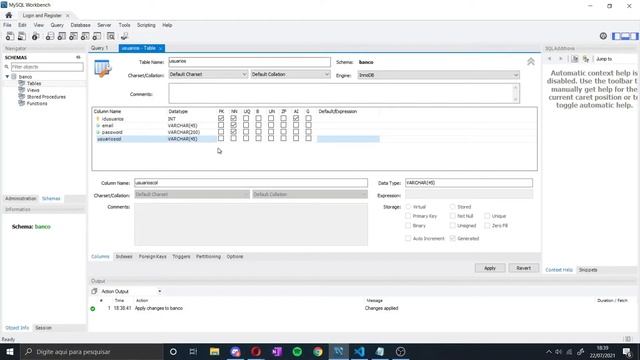Image resolution: width=640 pixels, height=360 pixels.
Task: Click the create function toolbar icon
Action: coord(97,36)
